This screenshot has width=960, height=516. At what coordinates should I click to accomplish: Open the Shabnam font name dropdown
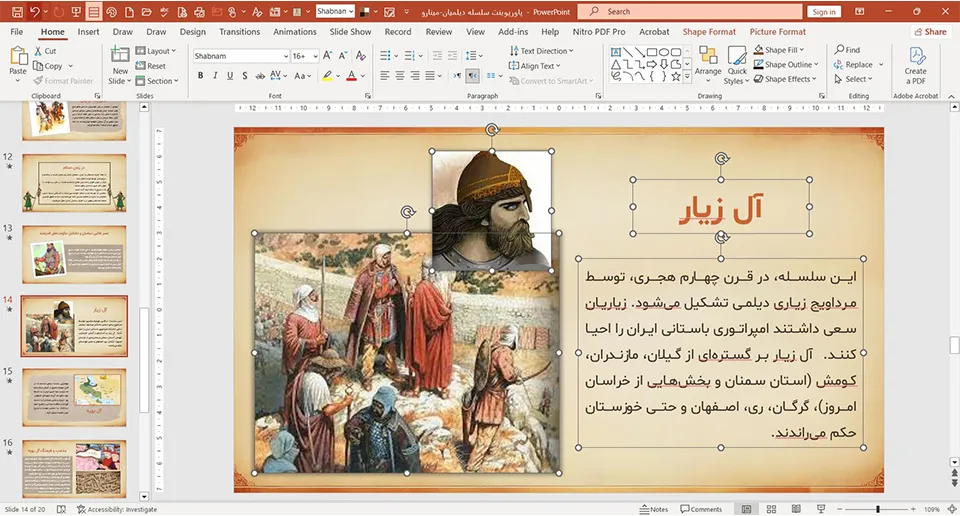[x=286, y=56]
